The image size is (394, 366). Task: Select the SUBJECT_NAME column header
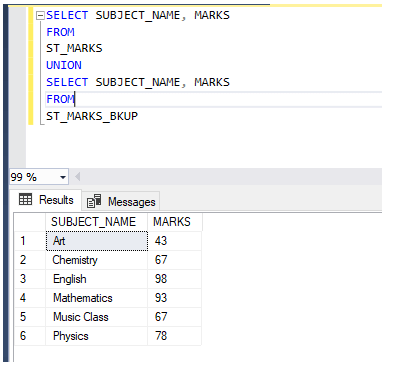(96, 222)
